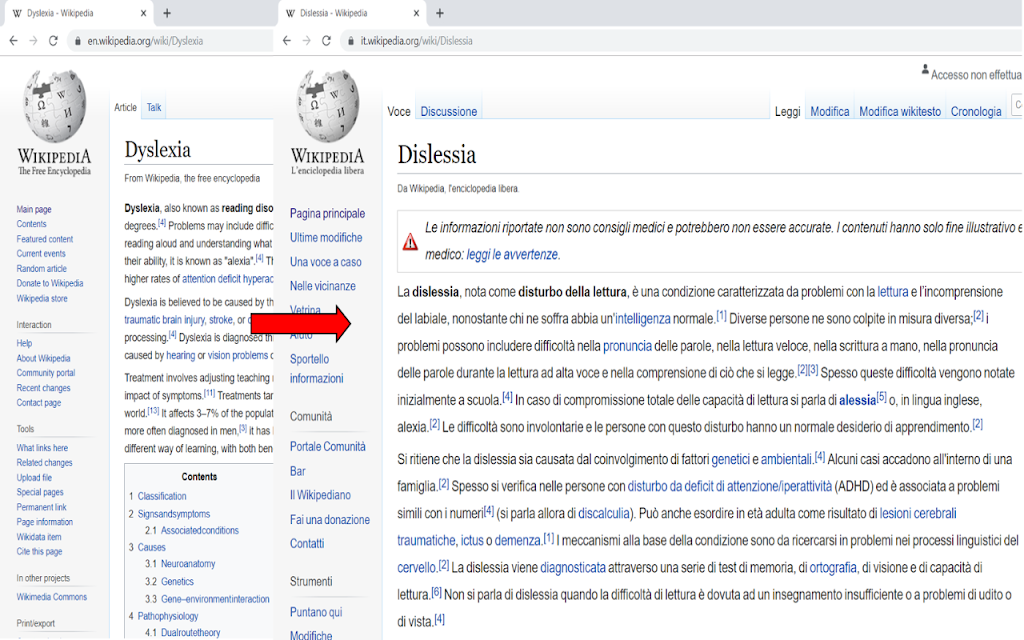
Task: Jump to Classification in Contents
Action: point(162,496)
